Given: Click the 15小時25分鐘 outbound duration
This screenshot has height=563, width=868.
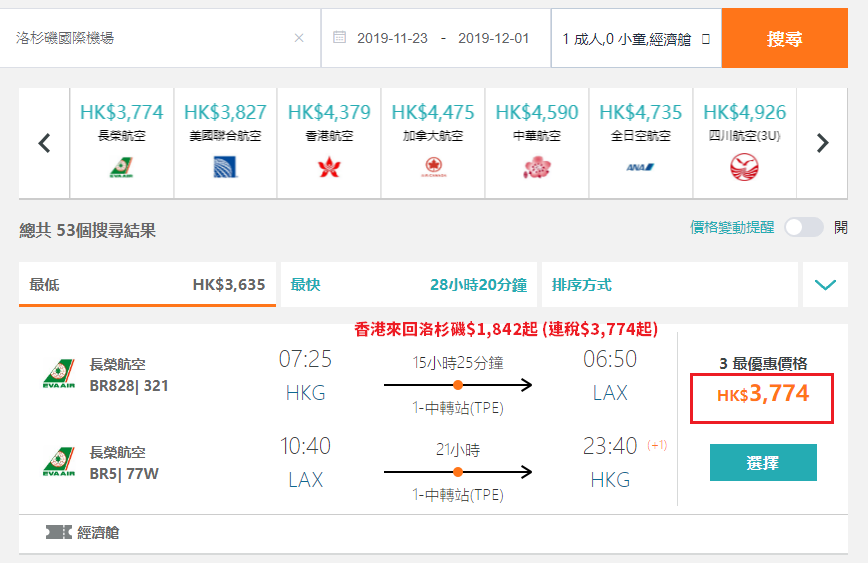Looking at the screenshot, I should (458, 363).
